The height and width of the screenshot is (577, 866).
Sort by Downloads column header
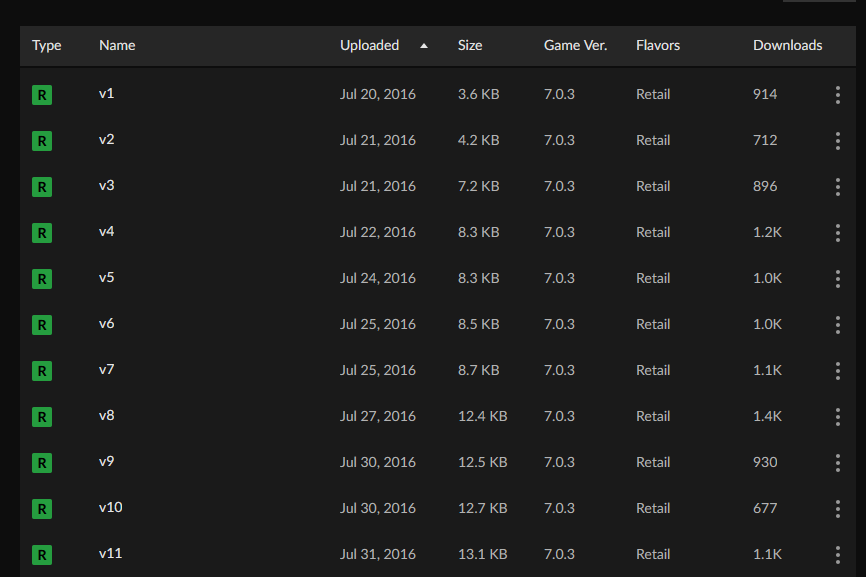788,45
